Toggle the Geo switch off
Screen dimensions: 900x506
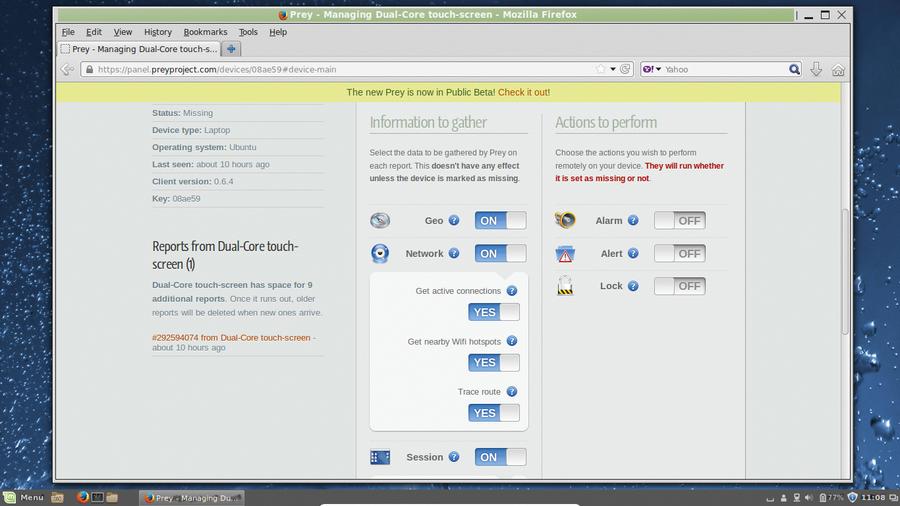pos(500,220)
